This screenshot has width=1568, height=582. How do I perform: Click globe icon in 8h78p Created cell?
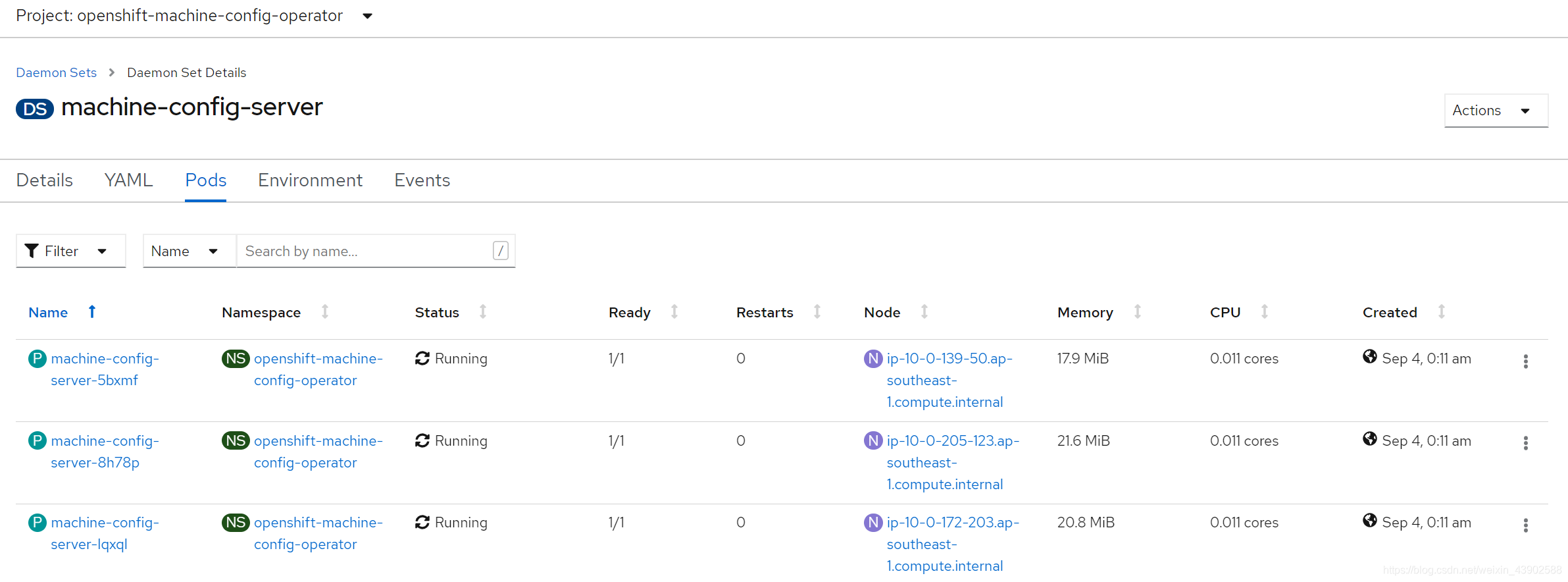pyautogui.click(x=1370, y=438)
